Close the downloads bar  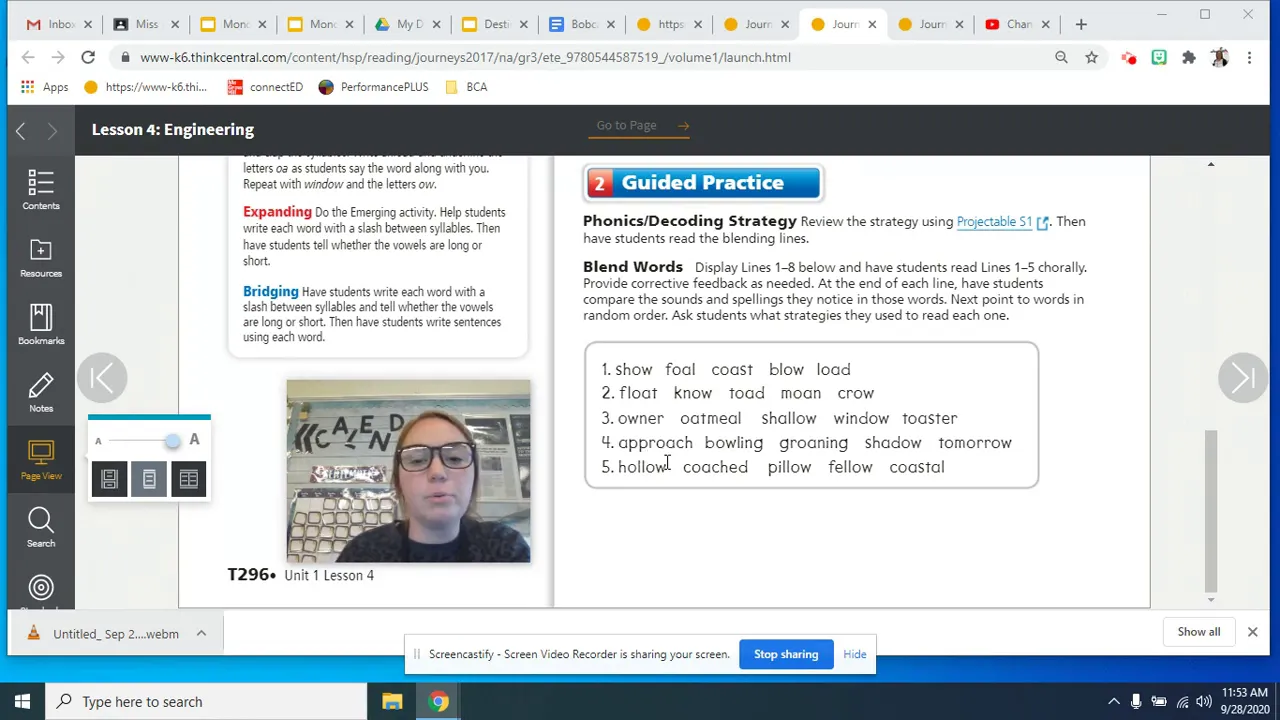coord(1252,632)
